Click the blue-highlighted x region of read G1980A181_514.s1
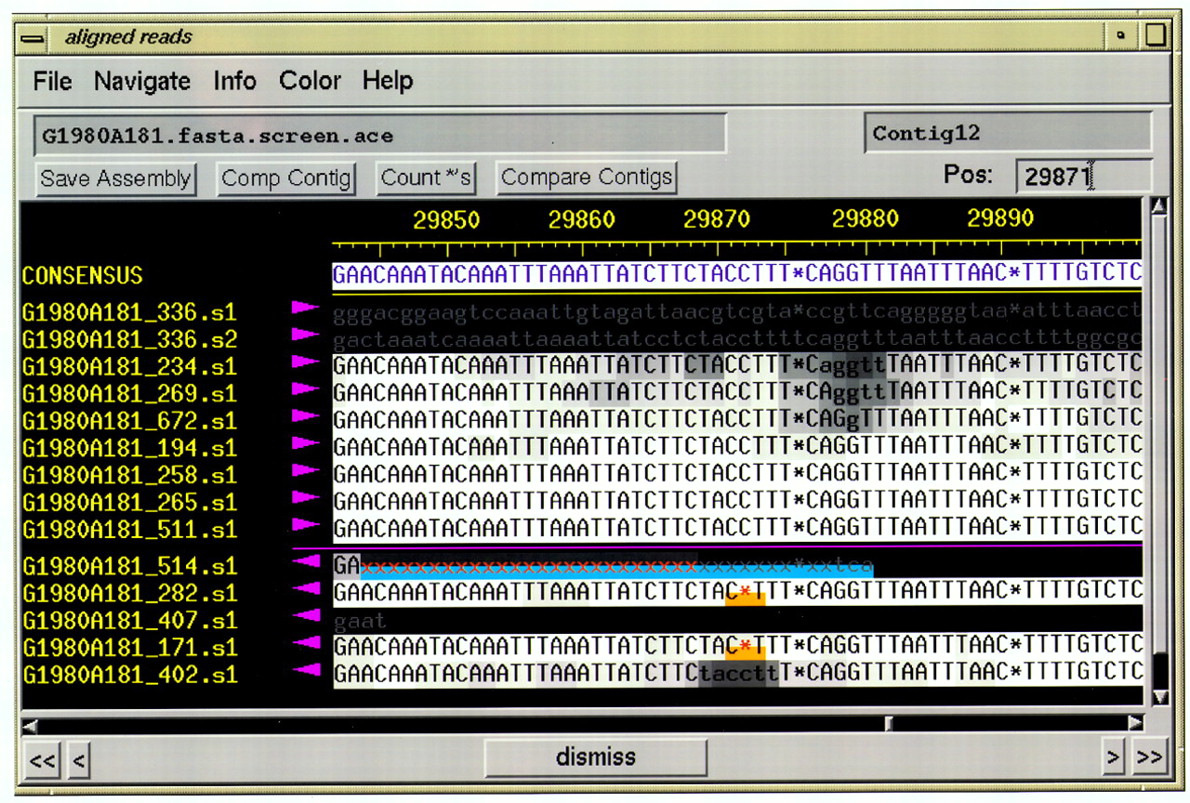The height and width of the screenshot is (803, 1190). 616,568
